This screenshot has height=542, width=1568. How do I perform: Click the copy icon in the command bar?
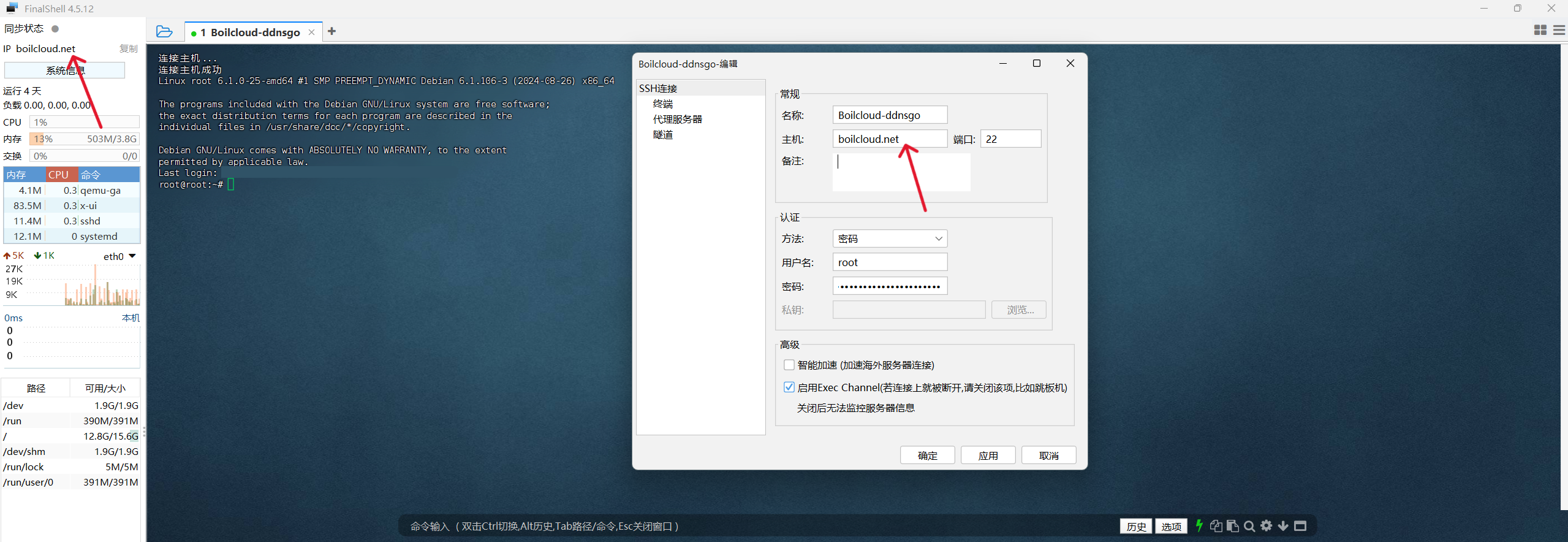coord(1216,526)
